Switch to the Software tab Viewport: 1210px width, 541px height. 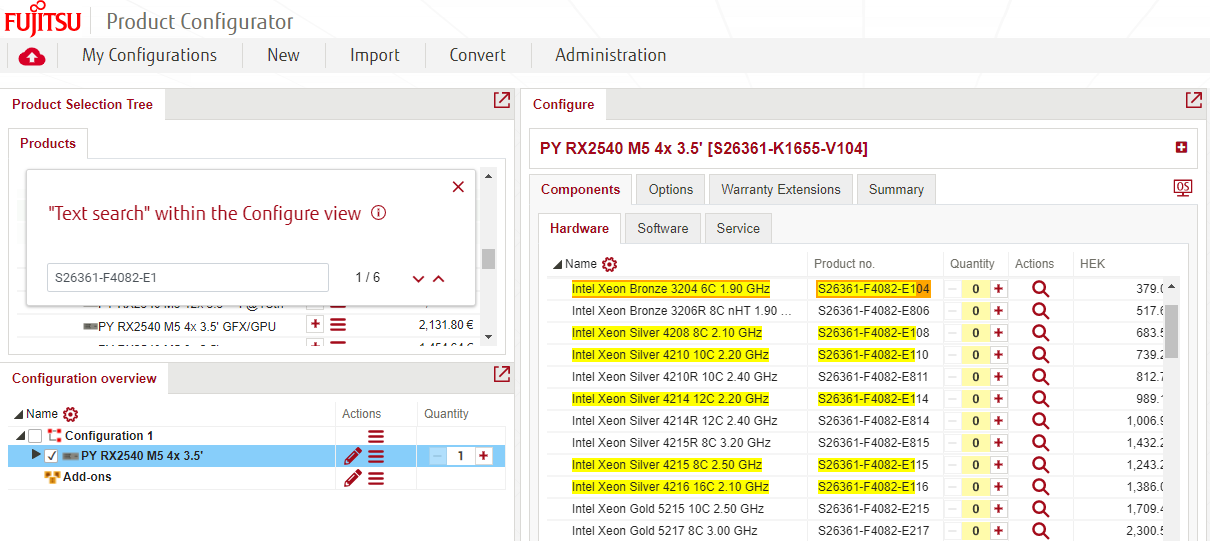coord(663,228)
